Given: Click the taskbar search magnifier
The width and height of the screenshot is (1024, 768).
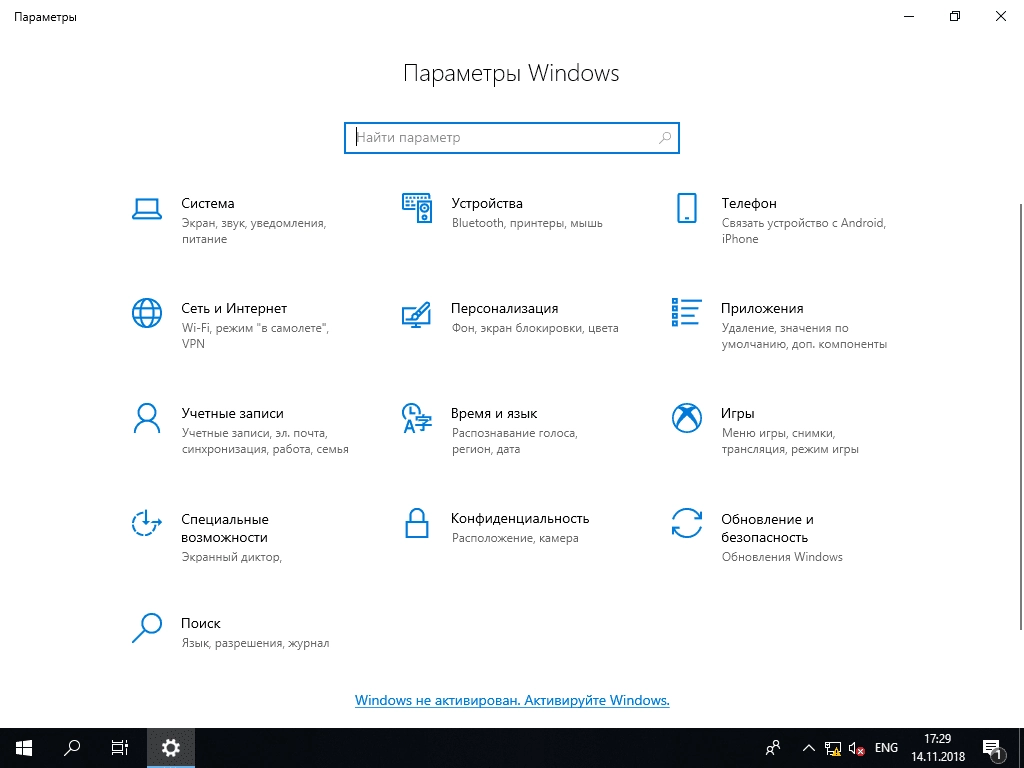Looking at the screenshot, I should pyautogui.click(x=72, y=748).
